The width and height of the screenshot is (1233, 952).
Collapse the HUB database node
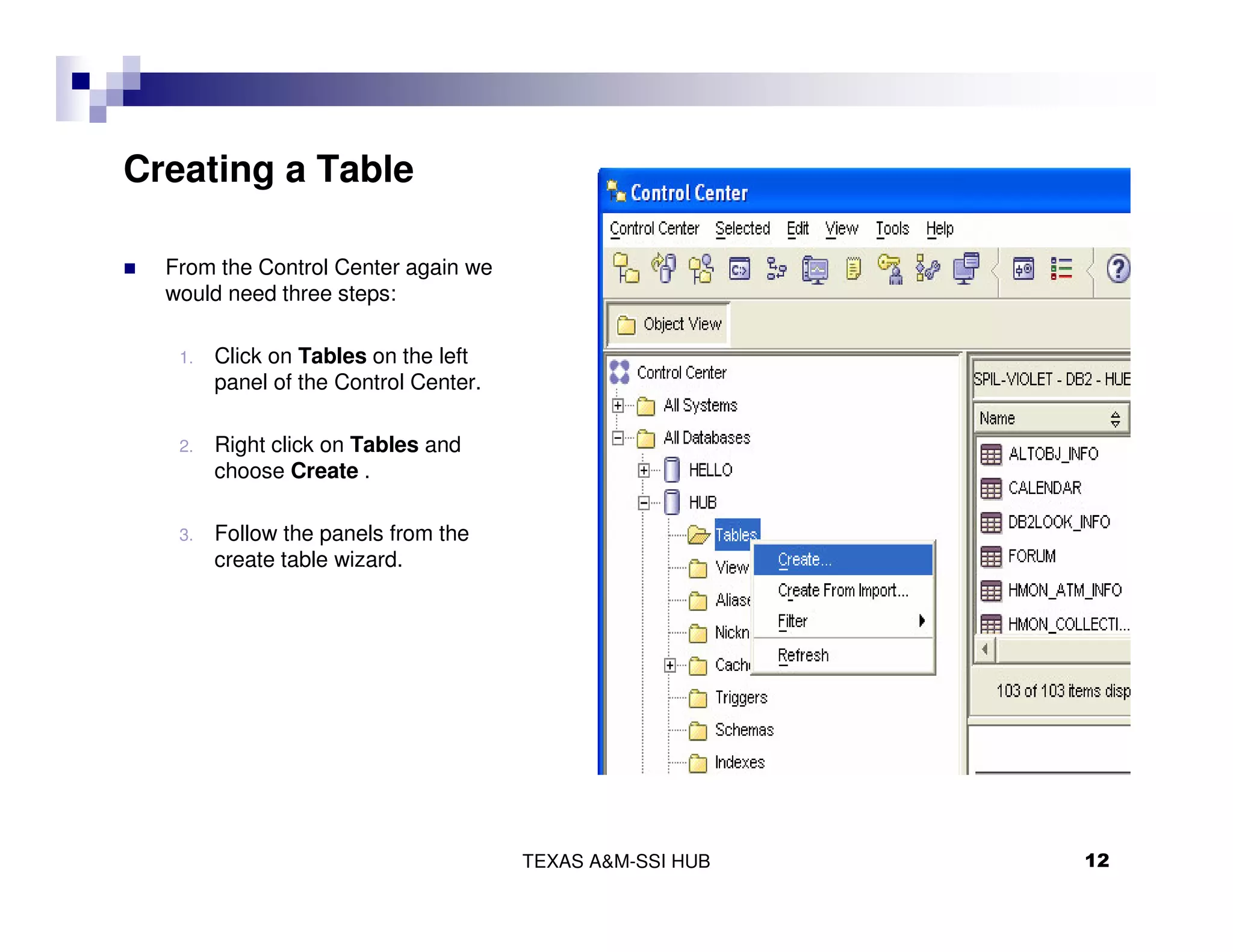(x=644, y=503)
